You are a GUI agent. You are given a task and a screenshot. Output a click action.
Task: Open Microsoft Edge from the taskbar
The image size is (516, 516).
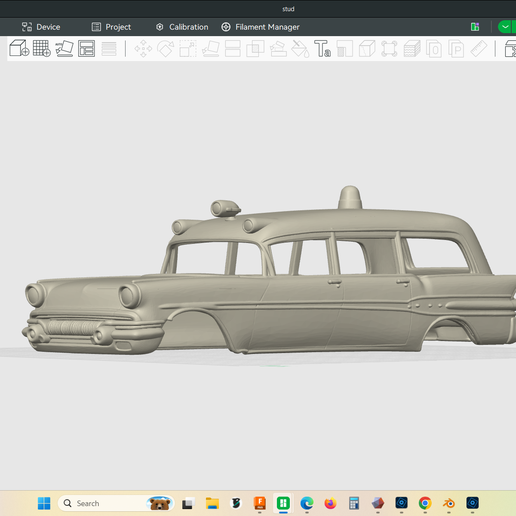coord(307,503)
